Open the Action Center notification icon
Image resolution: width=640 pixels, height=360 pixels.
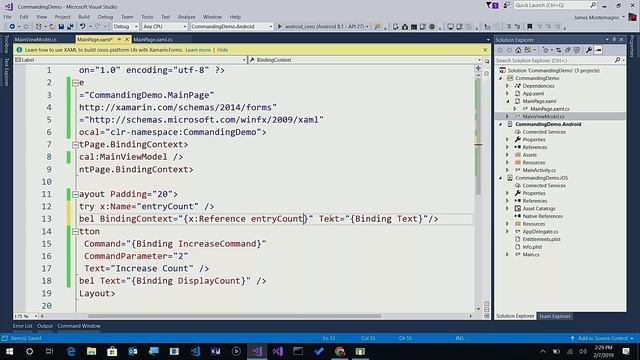[626, 351]
